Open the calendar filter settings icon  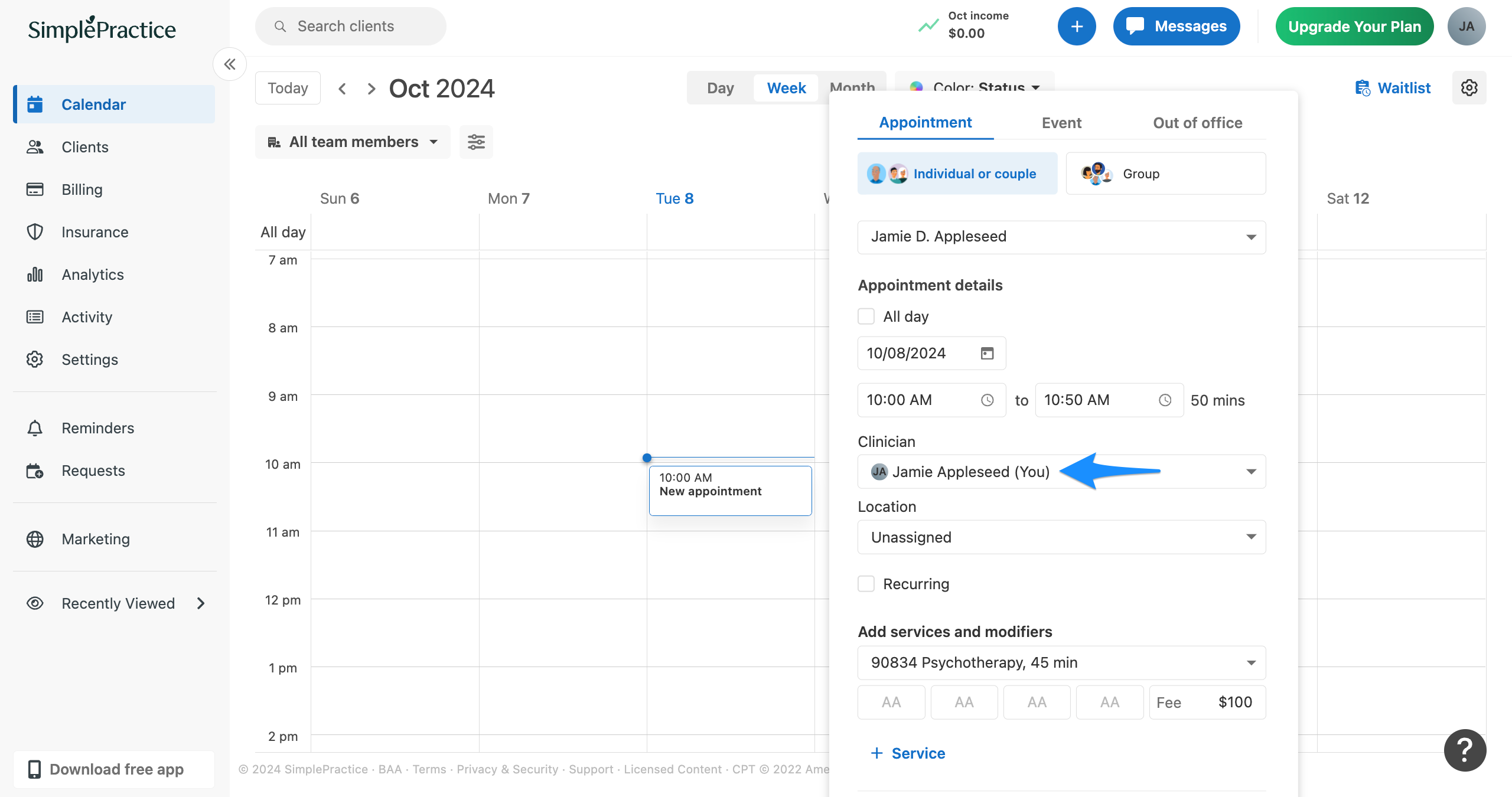476,142
